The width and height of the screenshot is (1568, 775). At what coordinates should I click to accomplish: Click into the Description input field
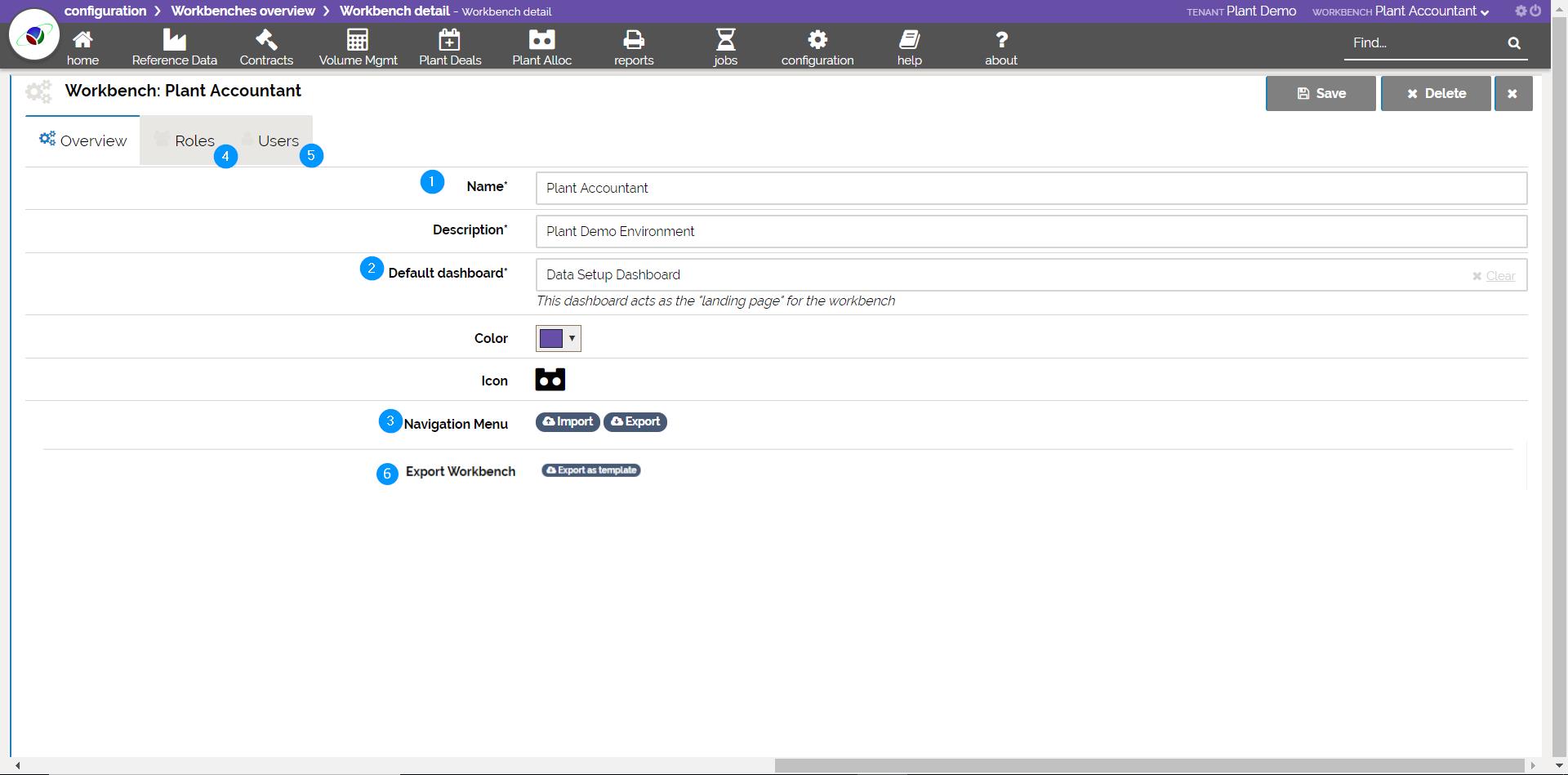pyautogui.click(x=1031, y=232)
